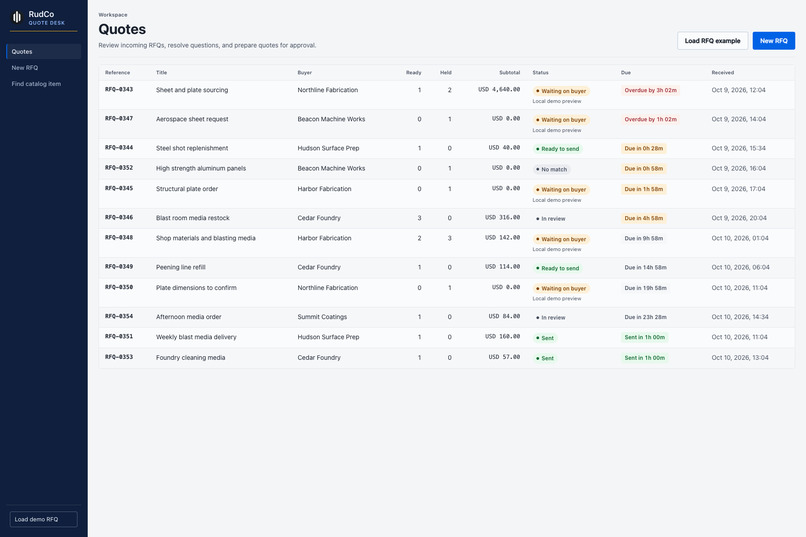
Task: Click the Buyer column header
Action: 305,72
